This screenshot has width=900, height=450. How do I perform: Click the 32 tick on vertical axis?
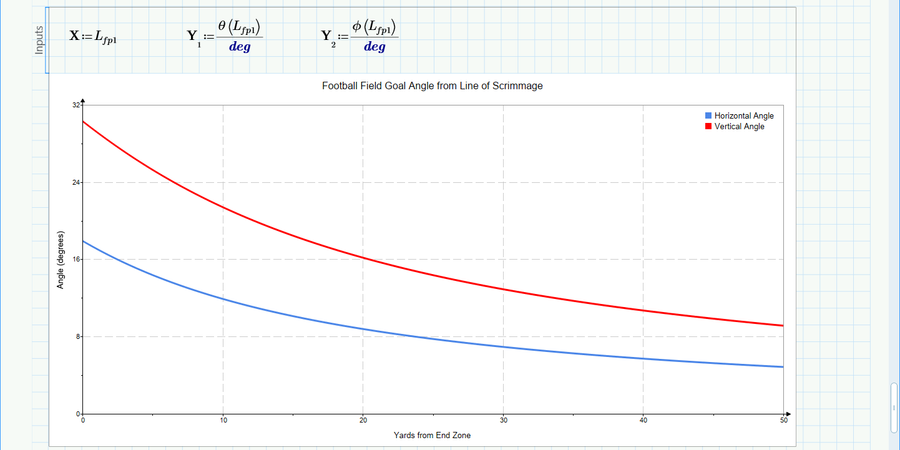coord(76,106)
